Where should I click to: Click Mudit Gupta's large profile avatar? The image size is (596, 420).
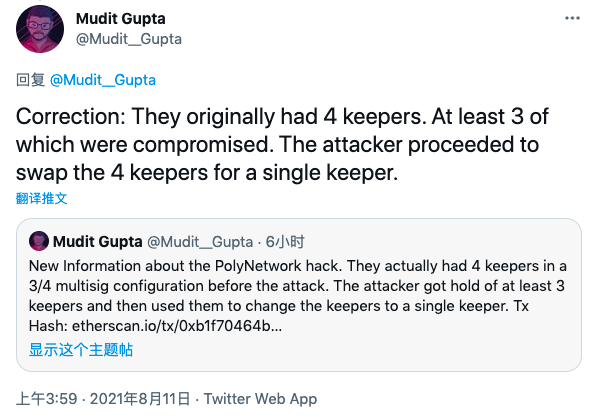coord(40,29)
